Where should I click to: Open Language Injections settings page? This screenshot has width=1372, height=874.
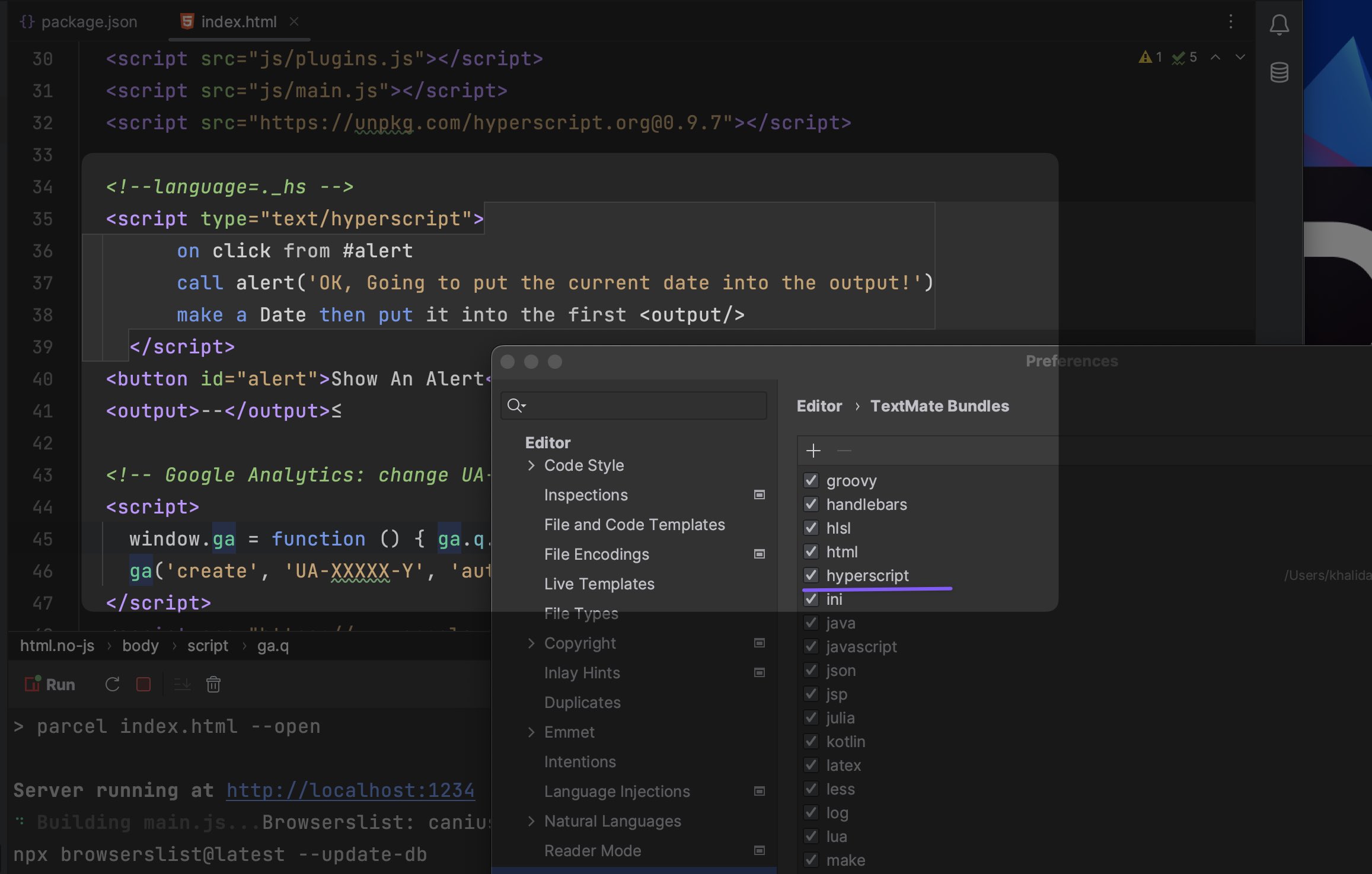tap(617, 792)
